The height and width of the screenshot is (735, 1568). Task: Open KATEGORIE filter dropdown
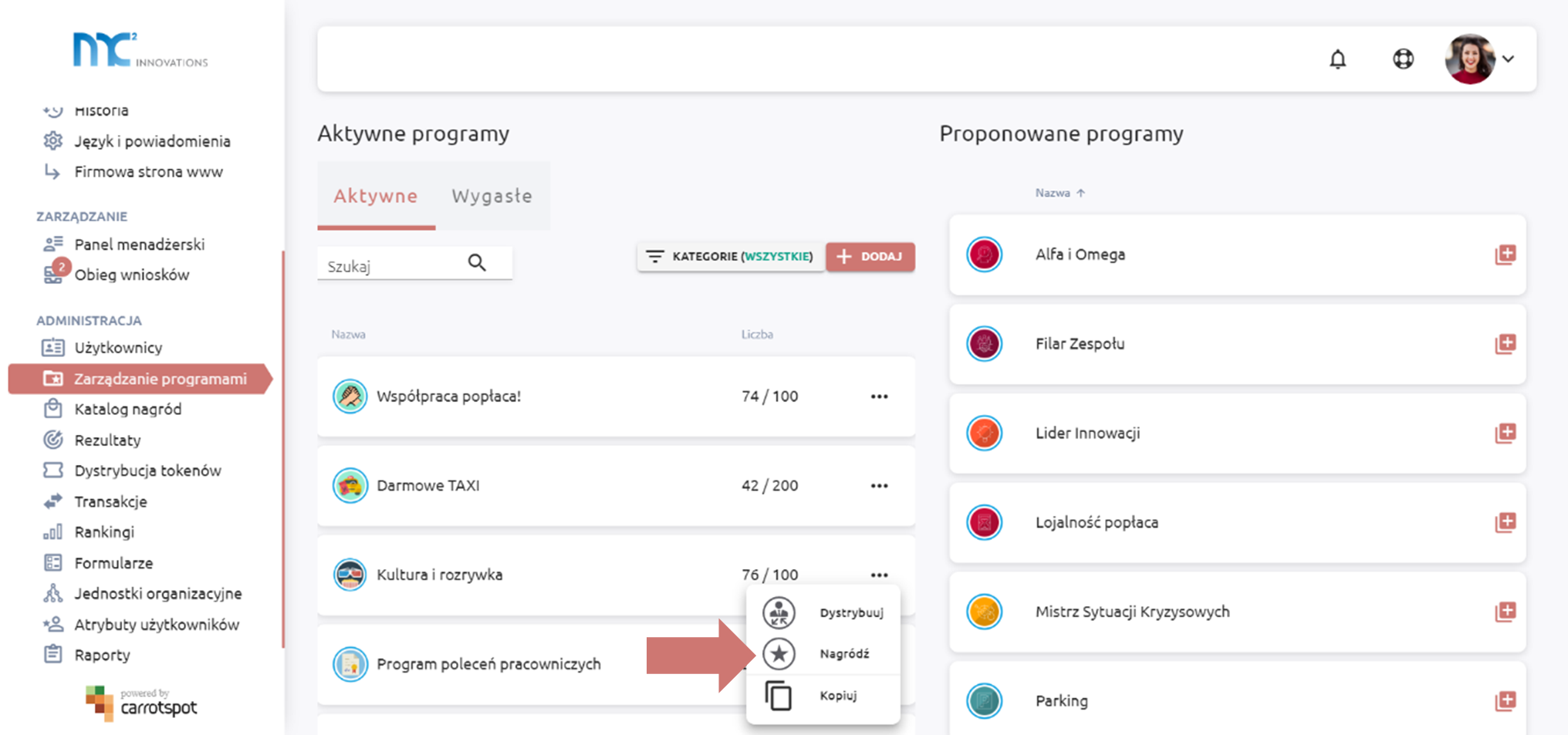click(730, 257)
